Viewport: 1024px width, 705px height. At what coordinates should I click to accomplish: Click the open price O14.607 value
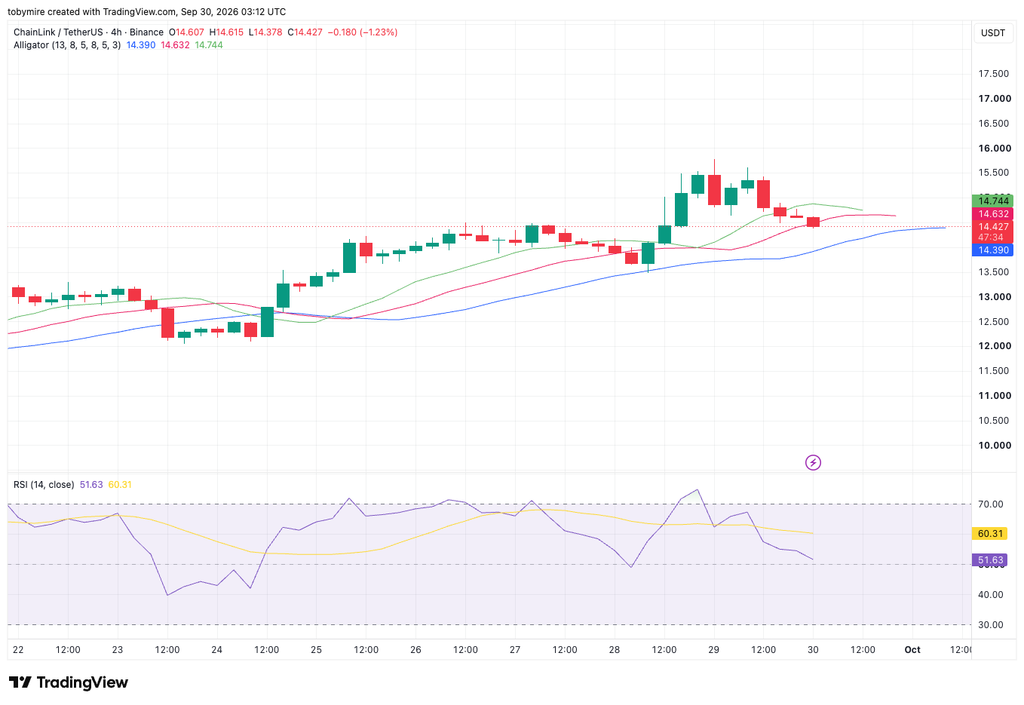pos(187,32)
